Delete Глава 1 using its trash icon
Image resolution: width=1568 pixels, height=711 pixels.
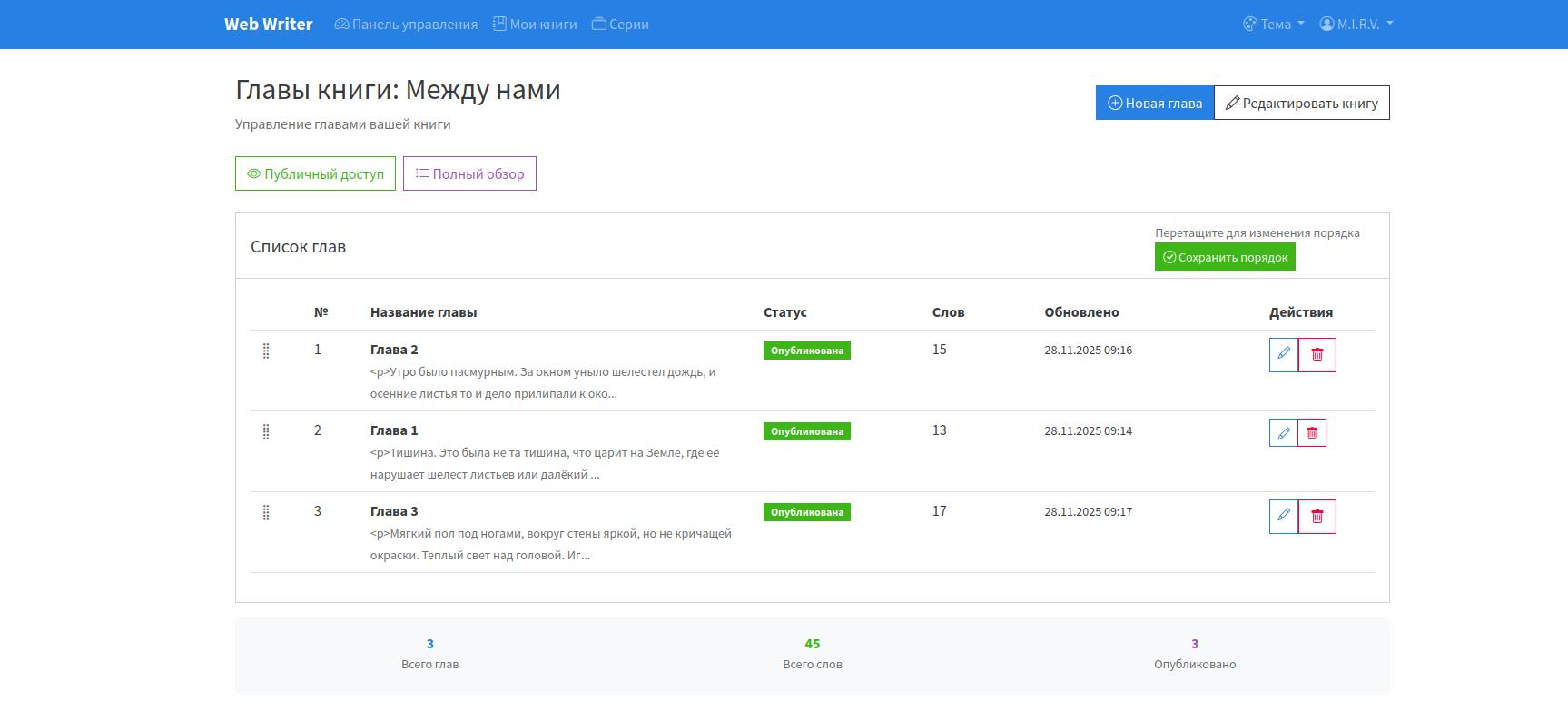1312,433
